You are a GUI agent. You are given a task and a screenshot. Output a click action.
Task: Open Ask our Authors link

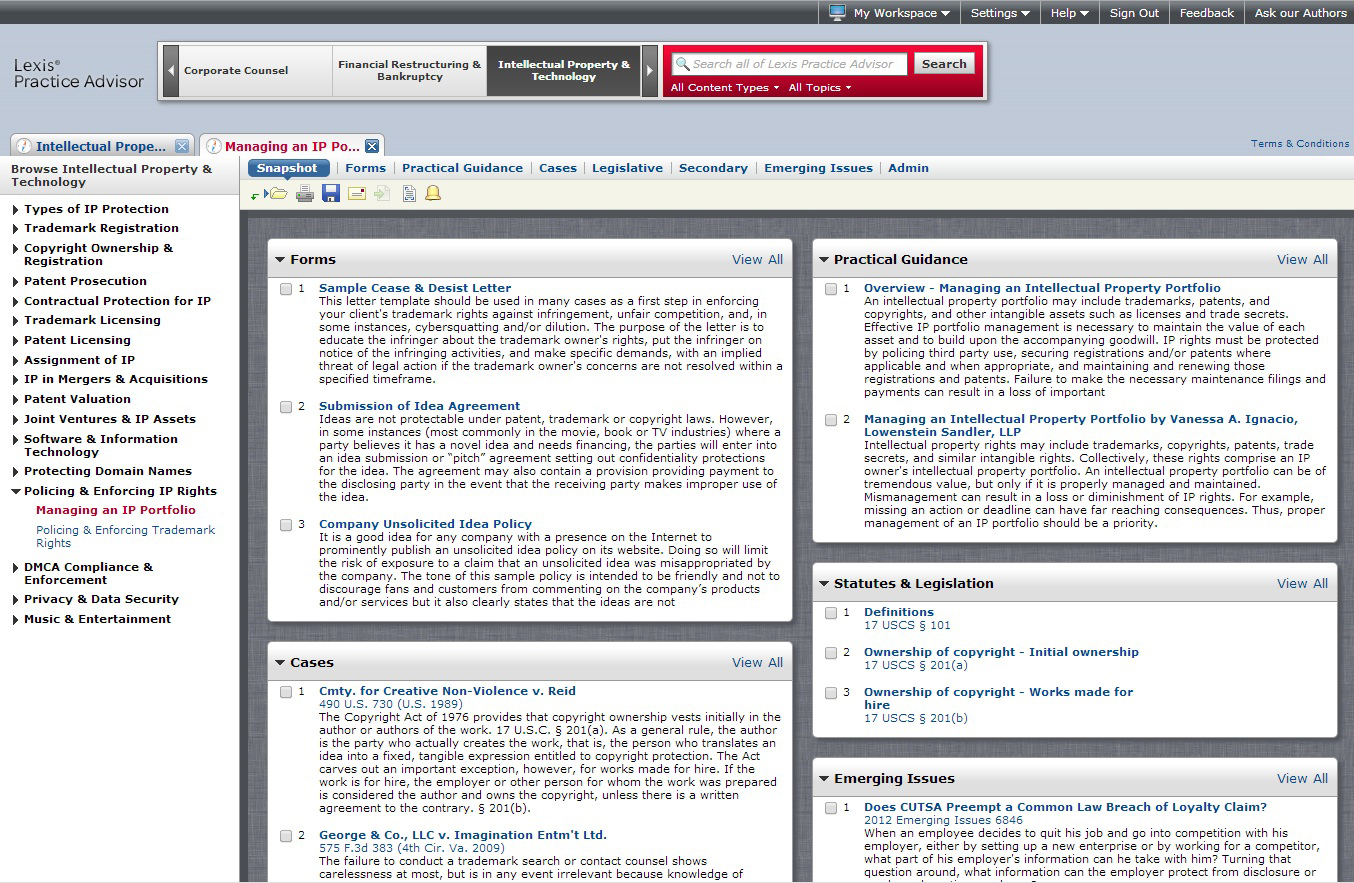(1300, 13)
